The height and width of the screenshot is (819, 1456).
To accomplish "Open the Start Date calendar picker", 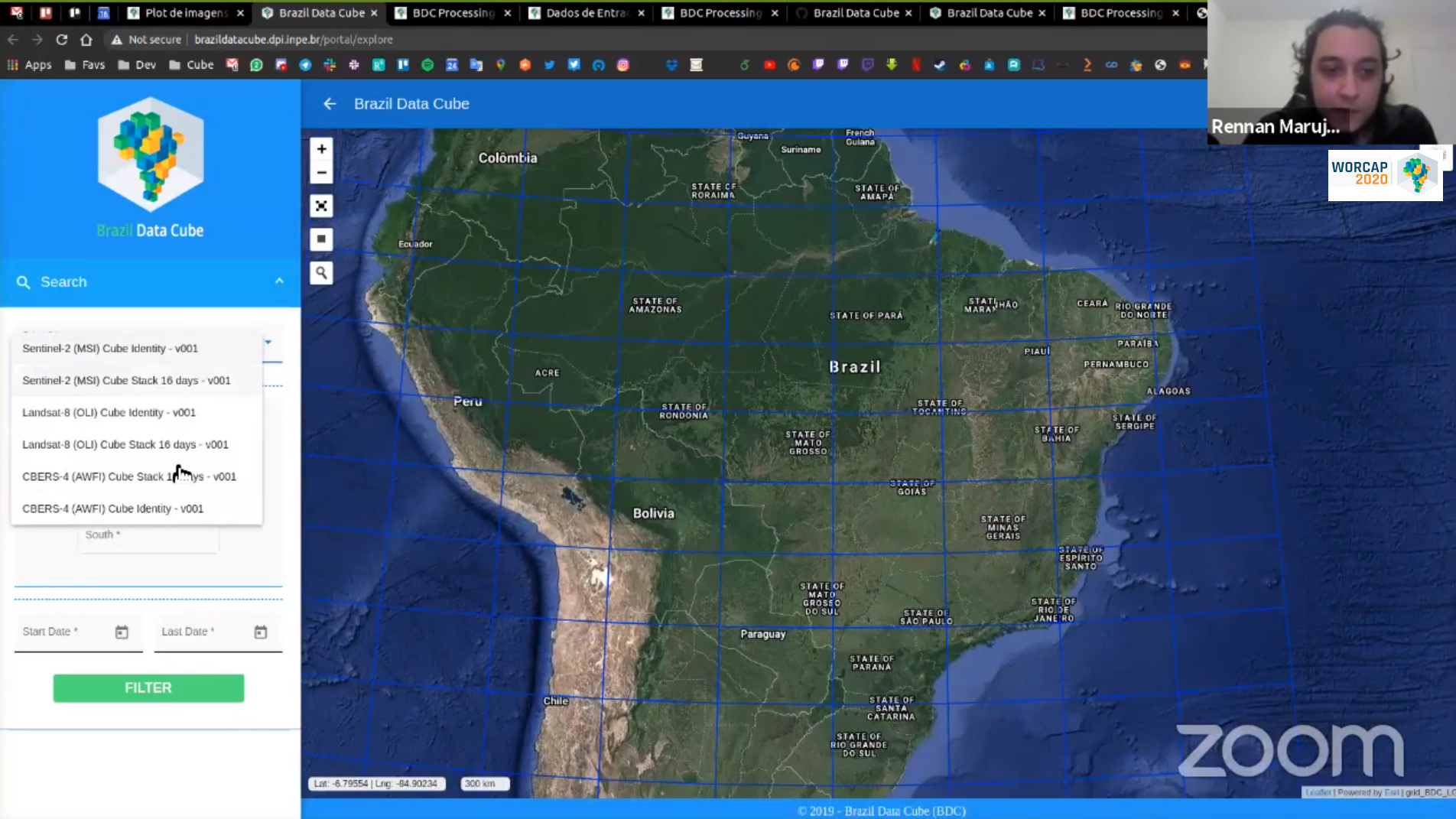I will coord(122,632).
